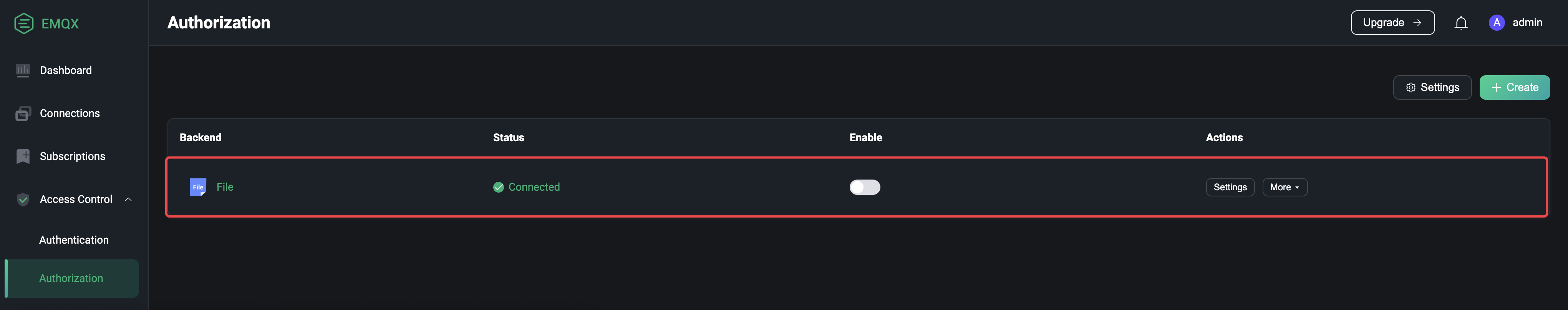The width and height of the screenshot is (1568, 310).
Task: Sort table by the Backend column header
Action: coord(201,137)
